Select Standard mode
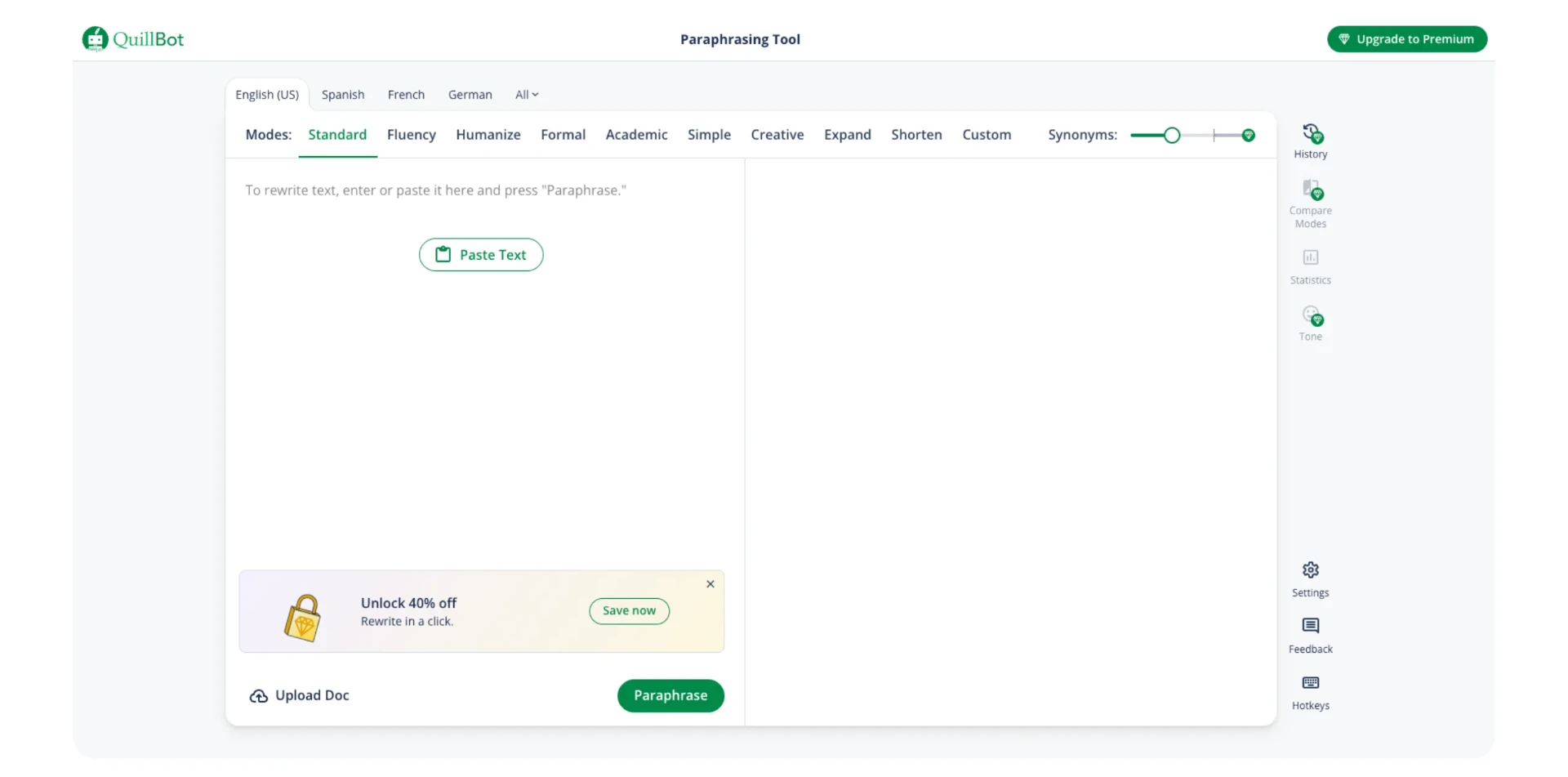The image size is (1568, 777). pyautogui.click(x=337, y=135)
